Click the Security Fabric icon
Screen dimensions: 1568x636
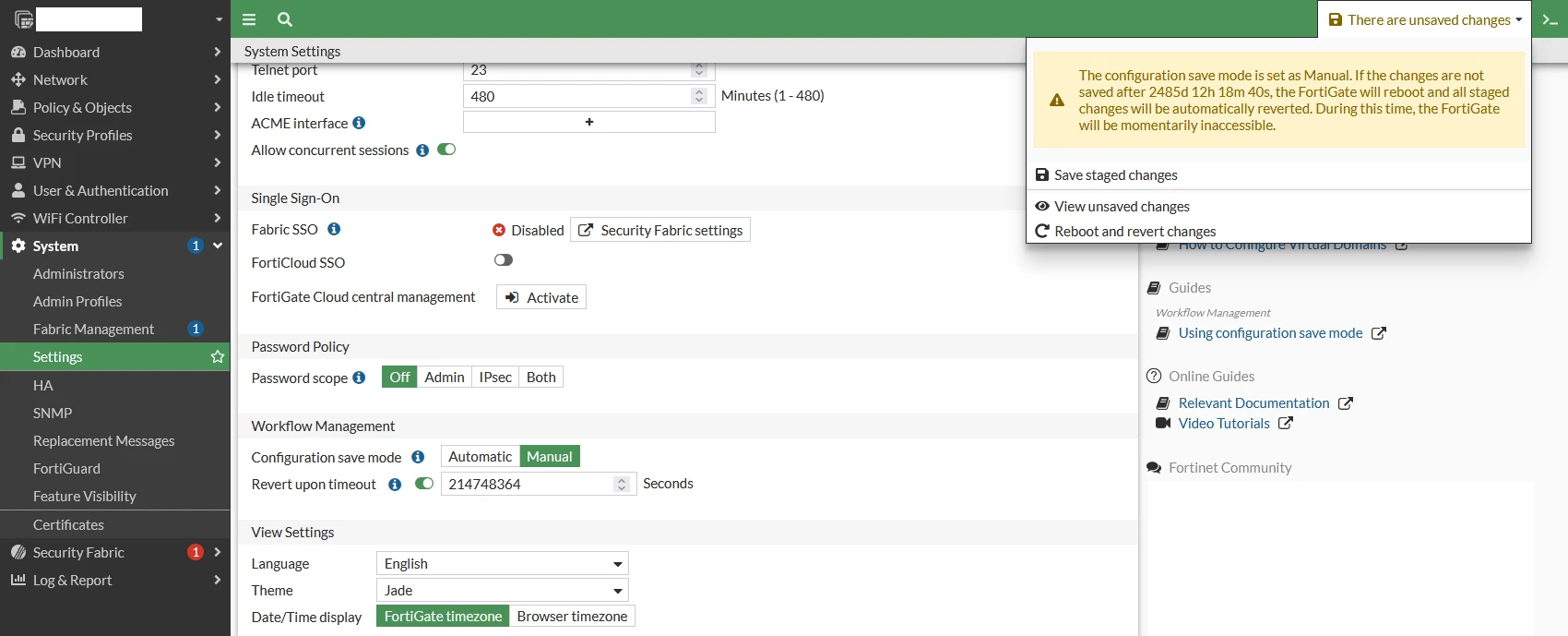tap(18, 552)
